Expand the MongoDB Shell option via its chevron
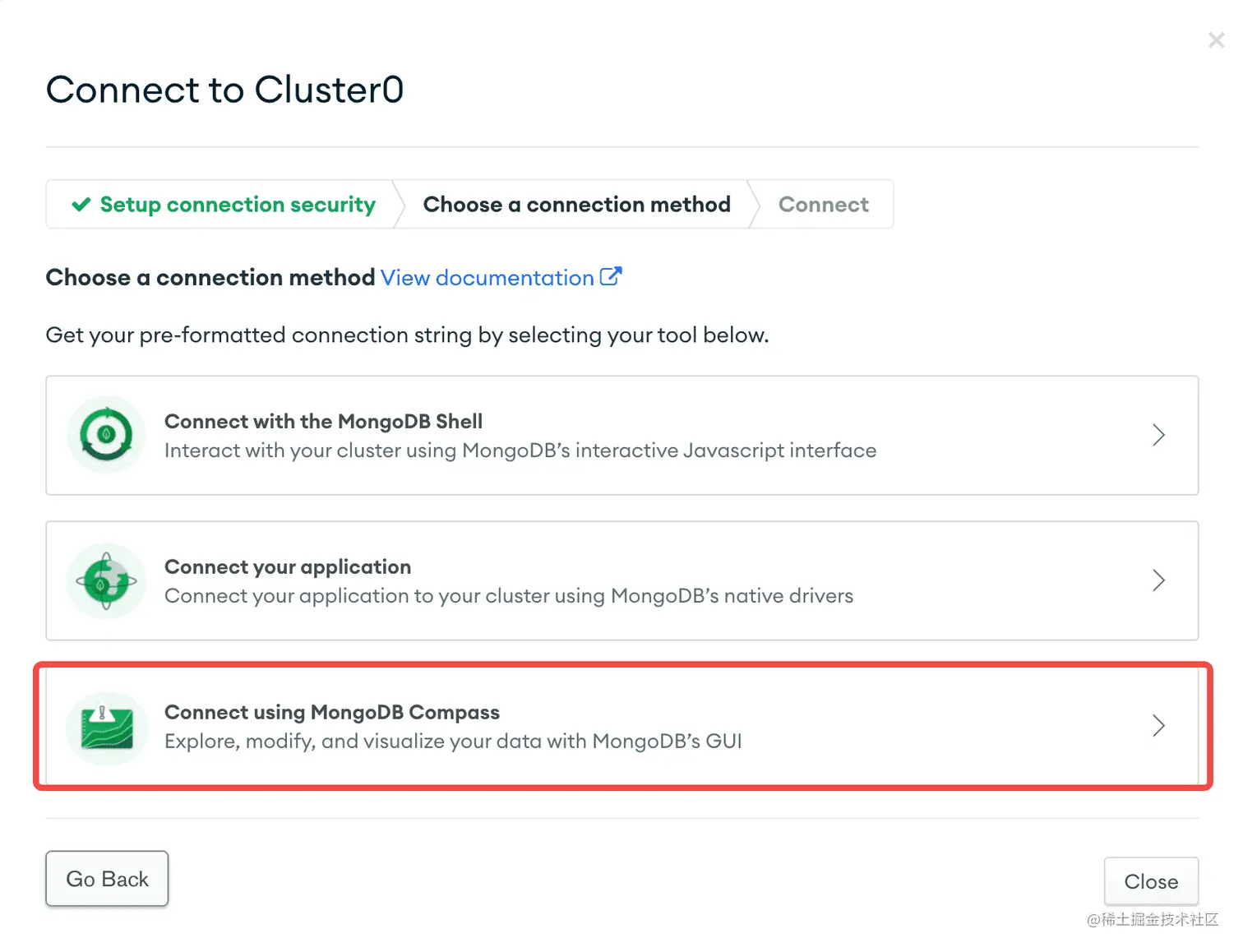 (1158, 435)
